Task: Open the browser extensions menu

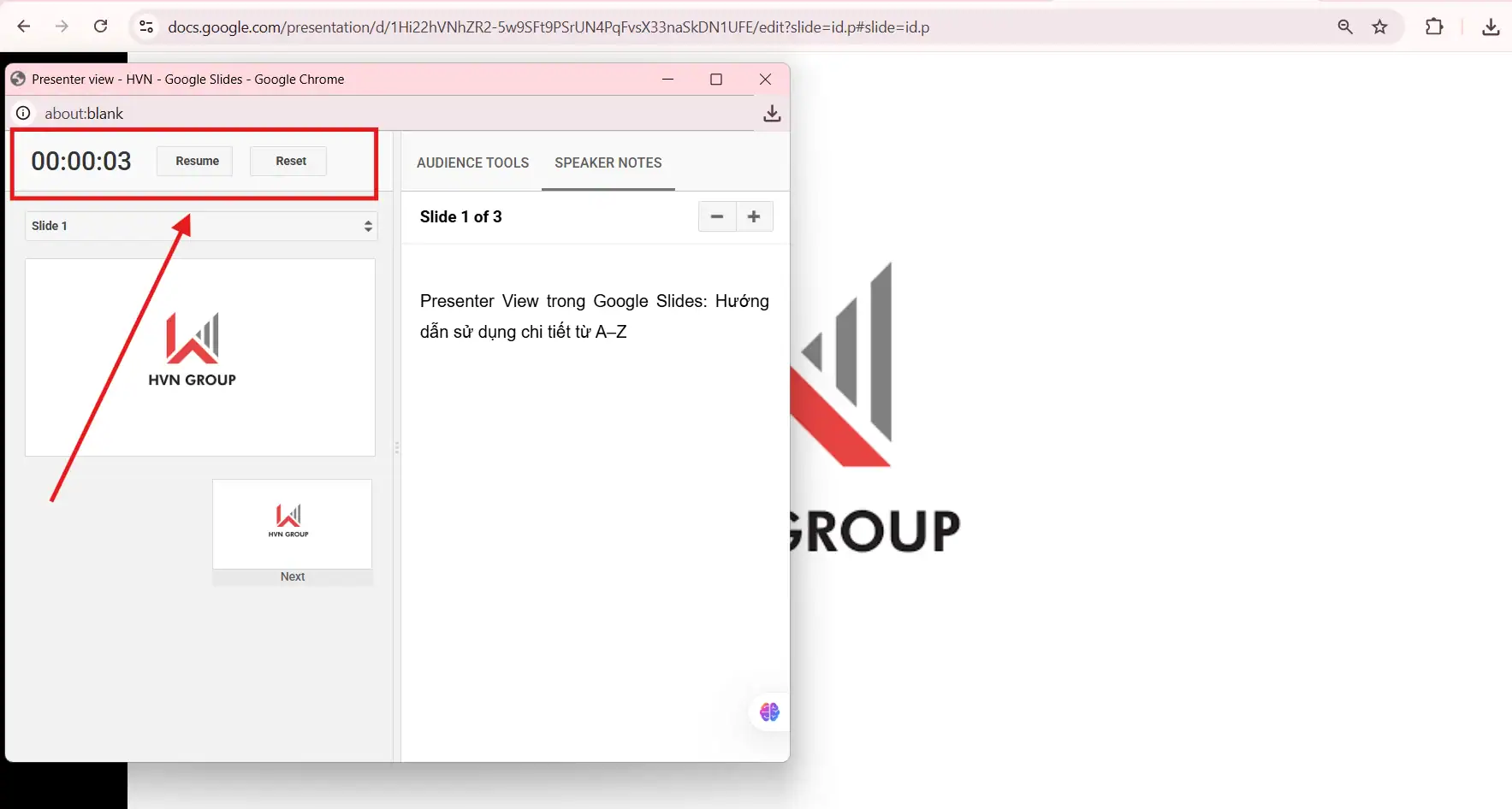Action: coord(1435,27)
